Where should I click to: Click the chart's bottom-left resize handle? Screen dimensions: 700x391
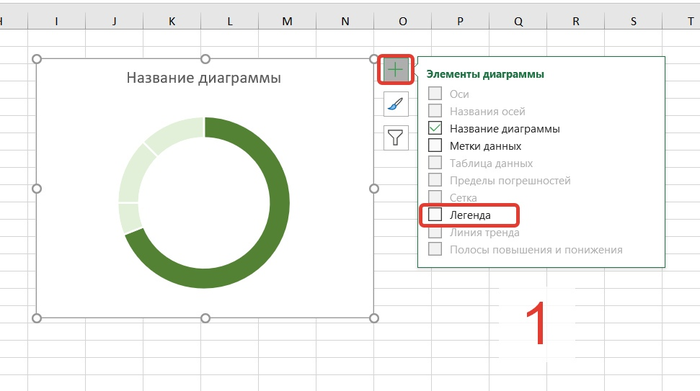click(x=37, y=318)
